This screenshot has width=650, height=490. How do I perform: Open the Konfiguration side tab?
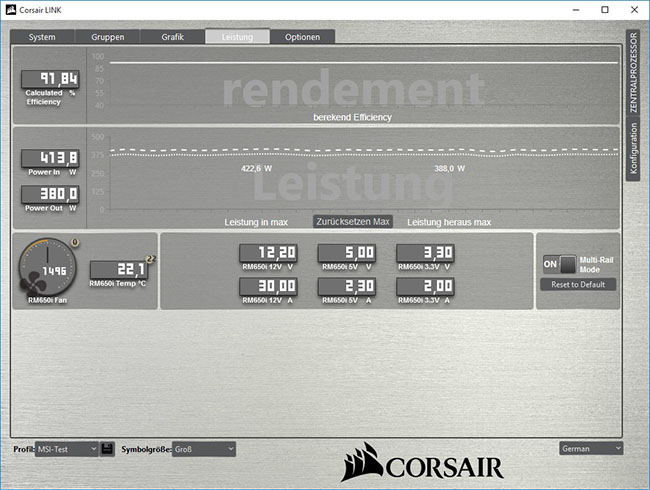(x=633, y=148)
